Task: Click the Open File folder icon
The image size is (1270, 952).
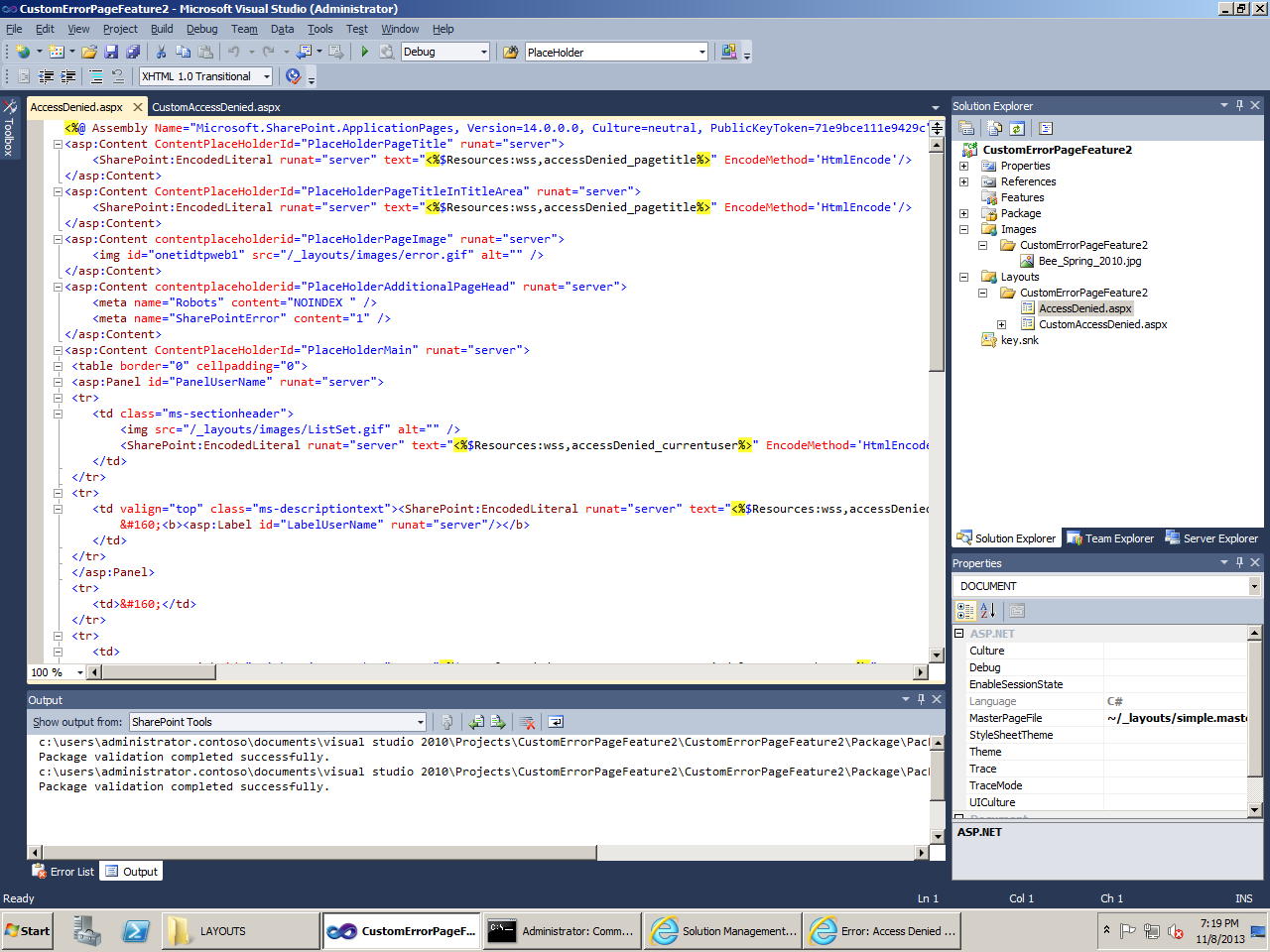Action: coord(89,52)
